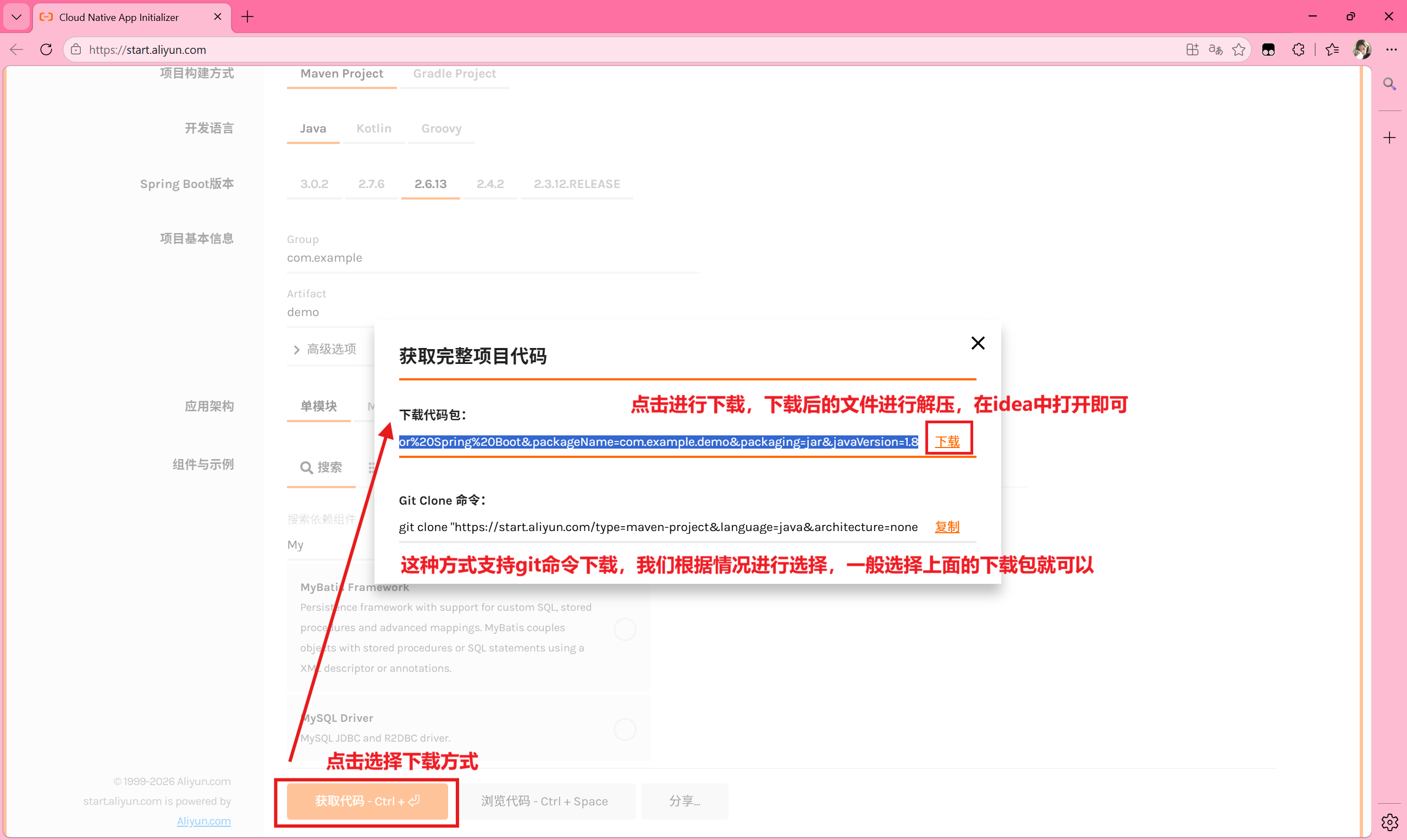The width and height of the screenshot is (1407, 840).
Task: Open the tab list dropdown arrow
Action: click(16, 17)
